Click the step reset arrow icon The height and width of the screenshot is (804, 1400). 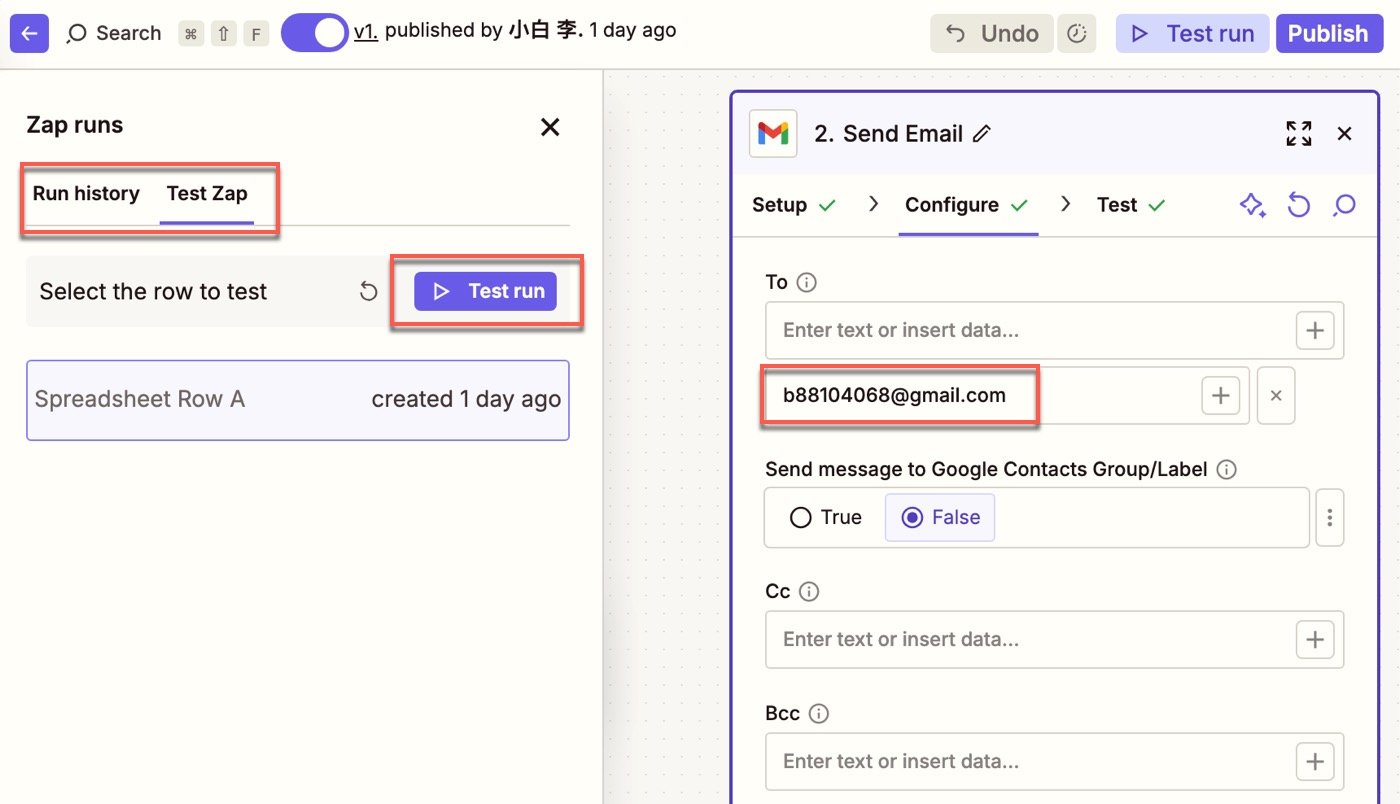click(x=1298, y=206)
